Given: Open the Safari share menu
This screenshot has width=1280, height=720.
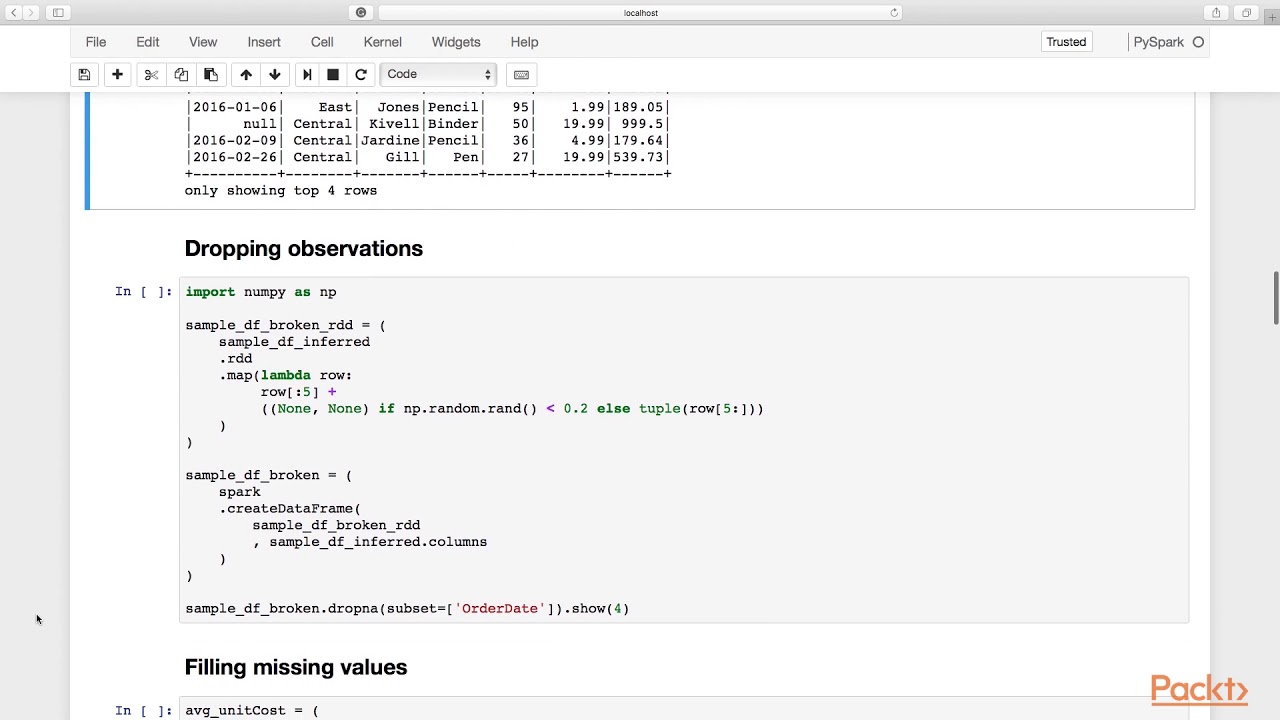Looking at the screenshot, I should coord(1216,13).
